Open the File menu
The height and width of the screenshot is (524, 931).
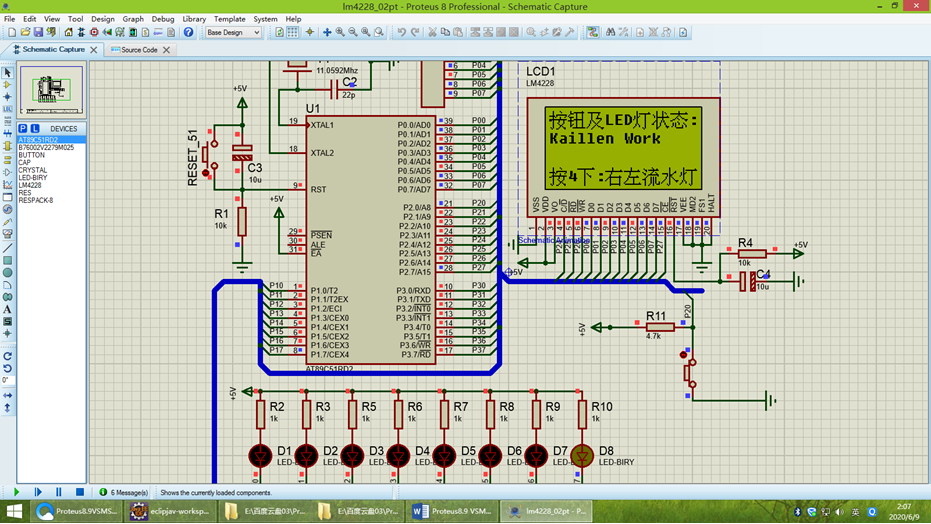[x=10, y=19]
